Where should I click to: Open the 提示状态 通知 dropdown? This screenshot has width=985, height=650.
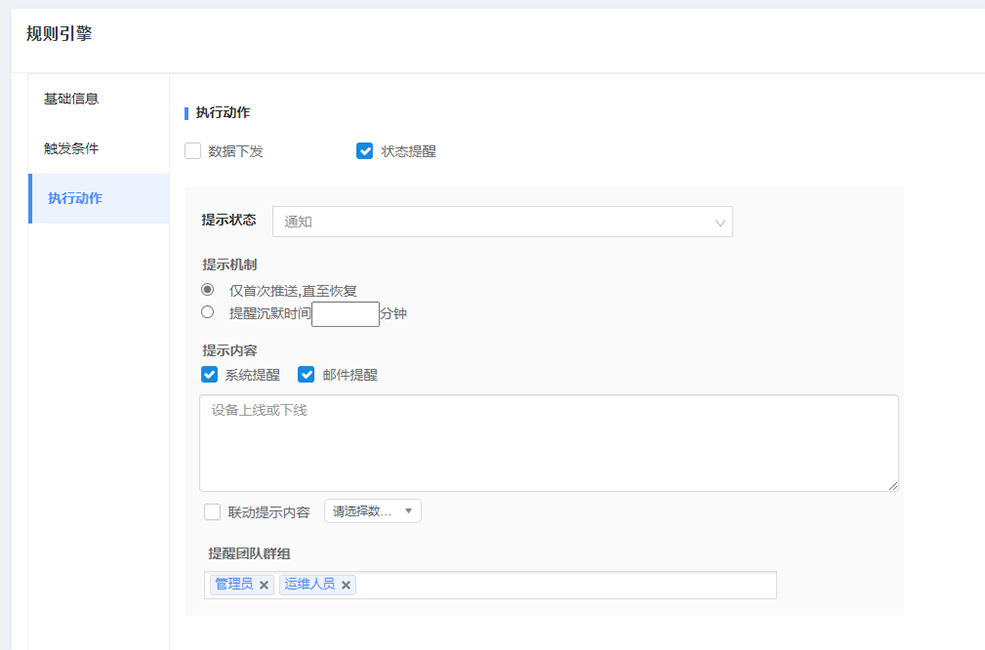[502, 222]
